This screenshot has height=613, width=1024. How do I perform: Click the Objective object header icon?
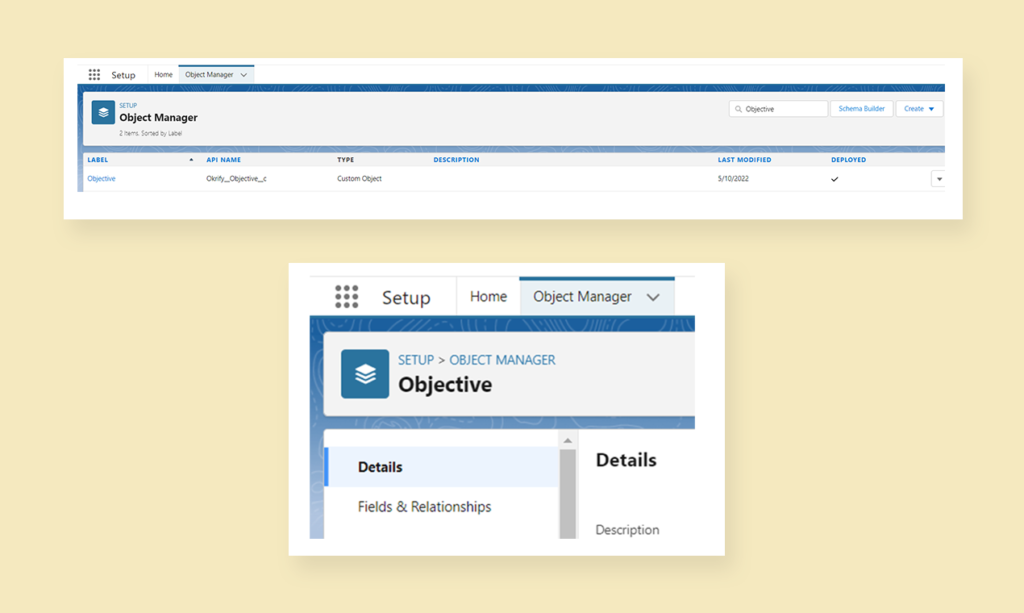tap(364, 374)
